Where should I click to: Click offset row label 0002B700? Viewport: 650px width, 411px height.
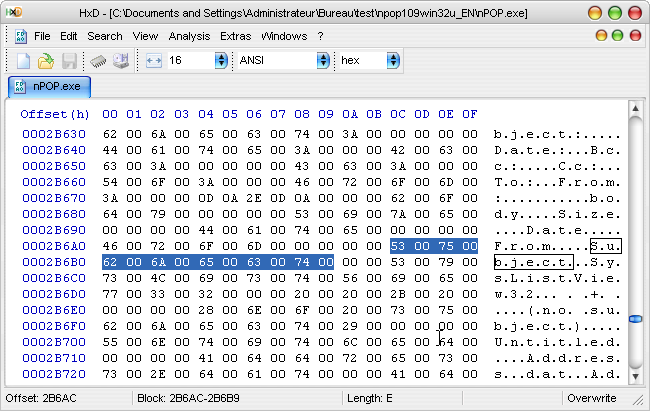pyautogui.click(x=54, y=342)
